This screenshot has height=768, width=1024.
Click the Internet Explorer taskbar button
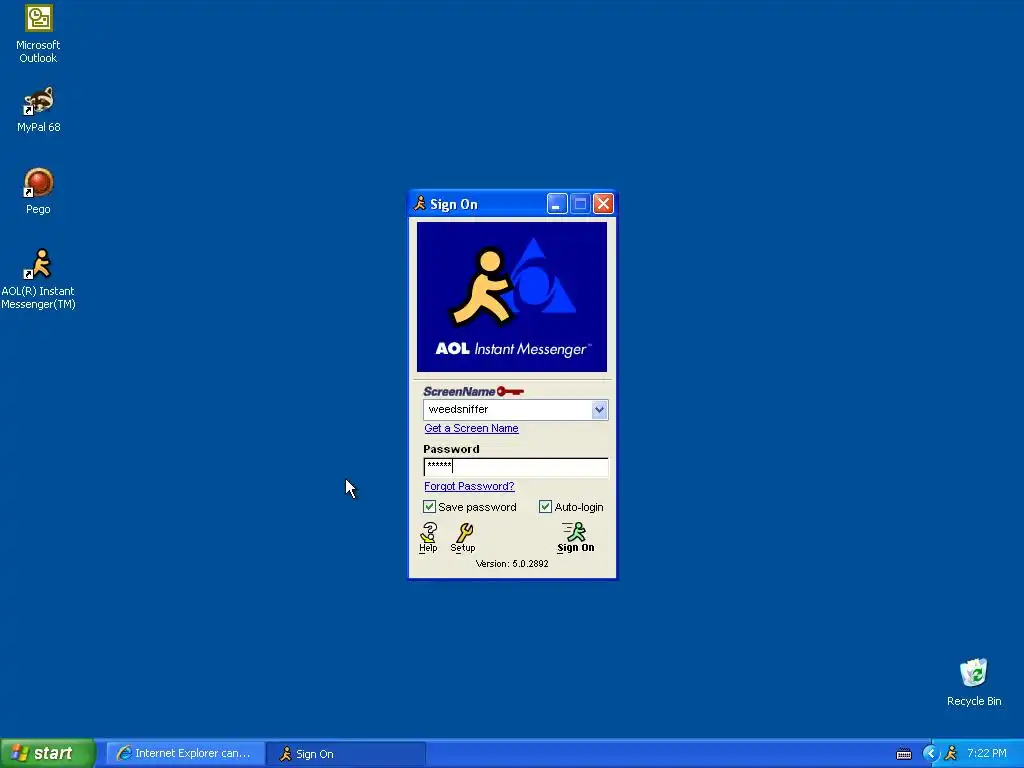[185, 754]
